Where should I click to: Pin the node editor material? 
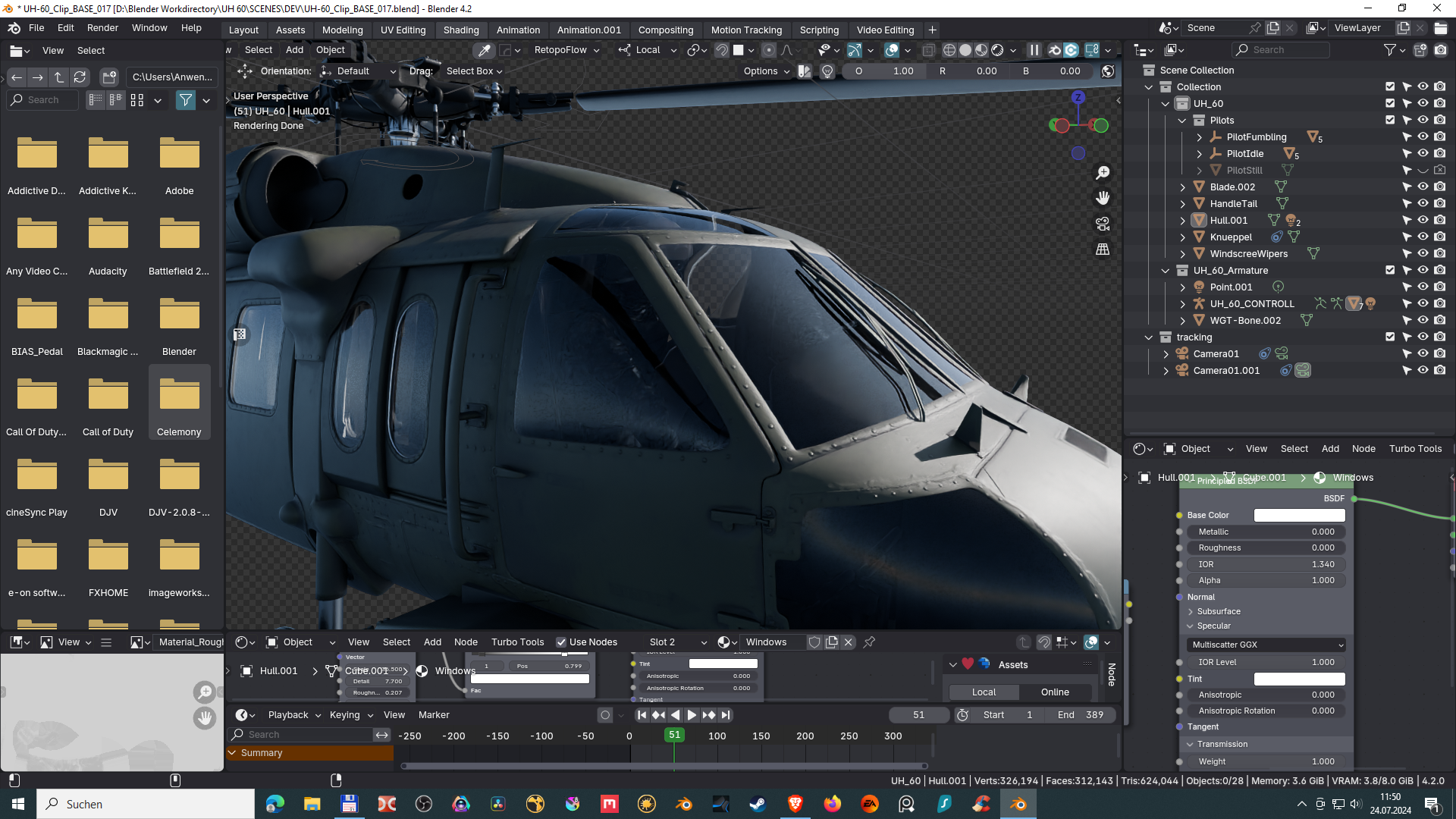tap(869, 642)
